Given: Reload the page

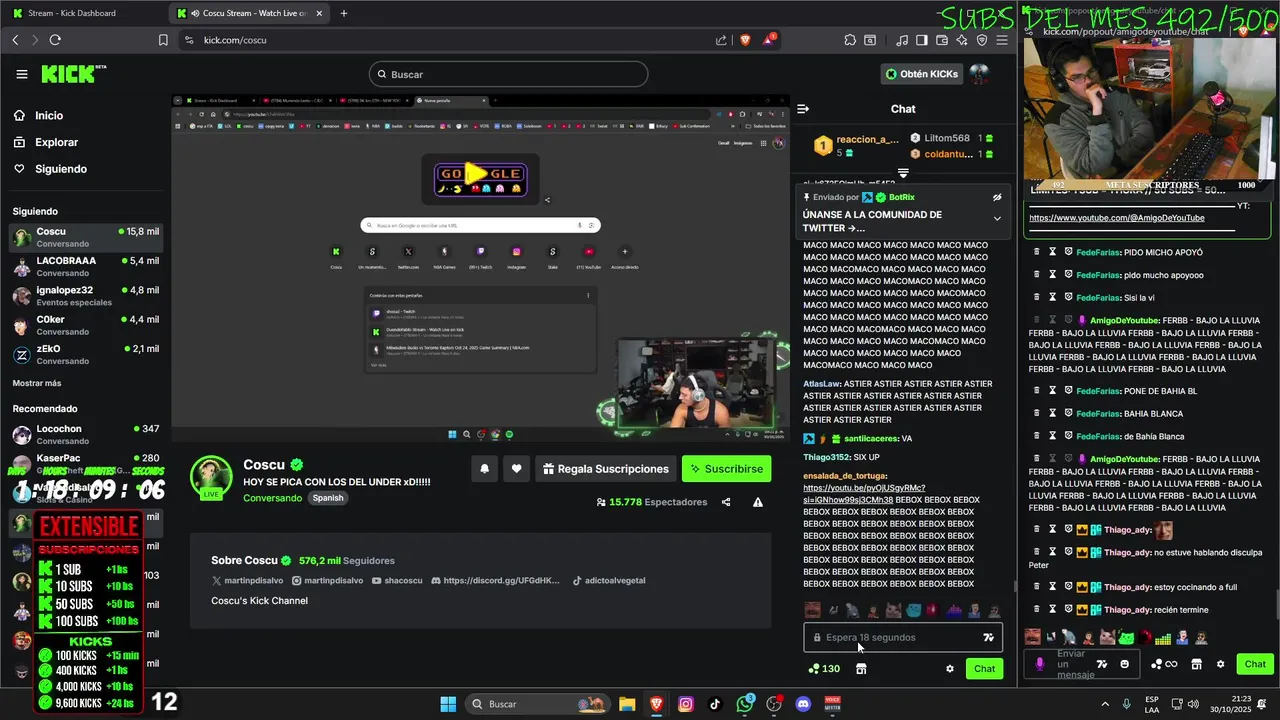Looking at the screenshot, I should pyautogui.click(x=55, y=40).
